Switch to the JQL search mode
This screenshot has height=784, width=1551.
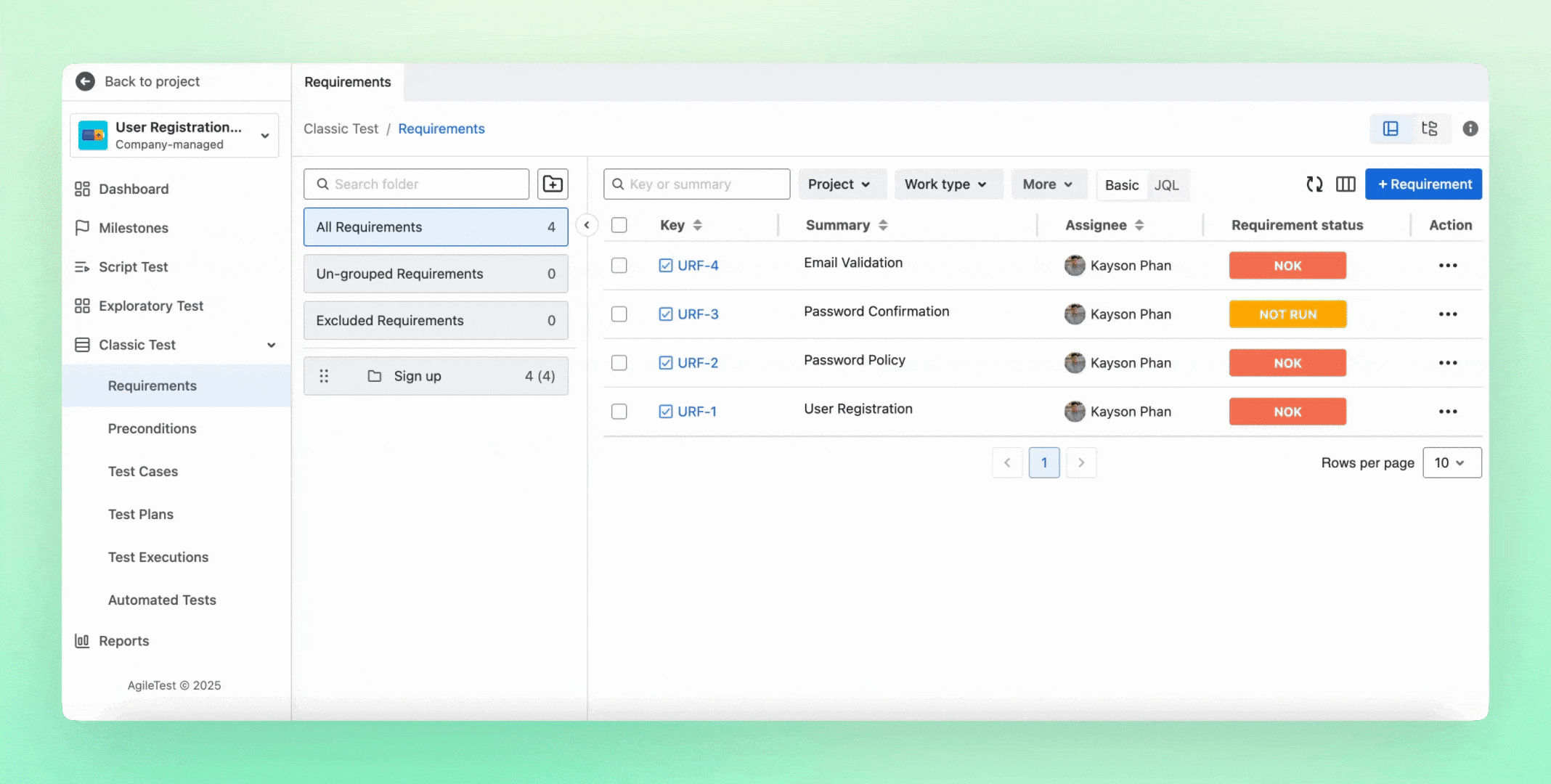[1166, 185]
